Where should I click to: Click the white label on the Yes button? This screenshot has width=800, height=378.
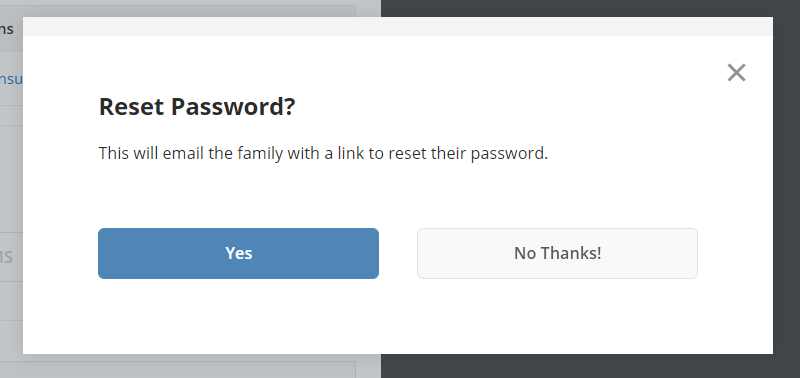click(239, 253)
